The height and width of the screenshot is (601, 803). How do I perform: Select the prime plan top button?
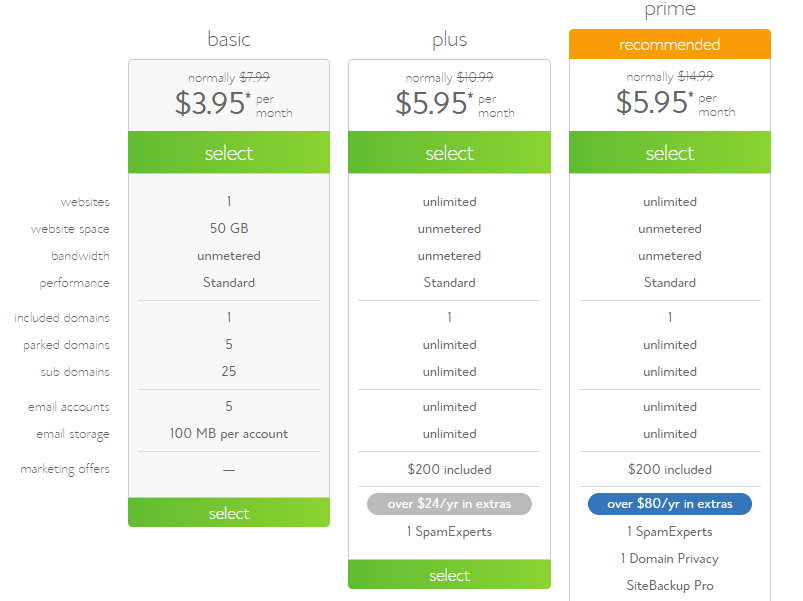tap(670, 153)
